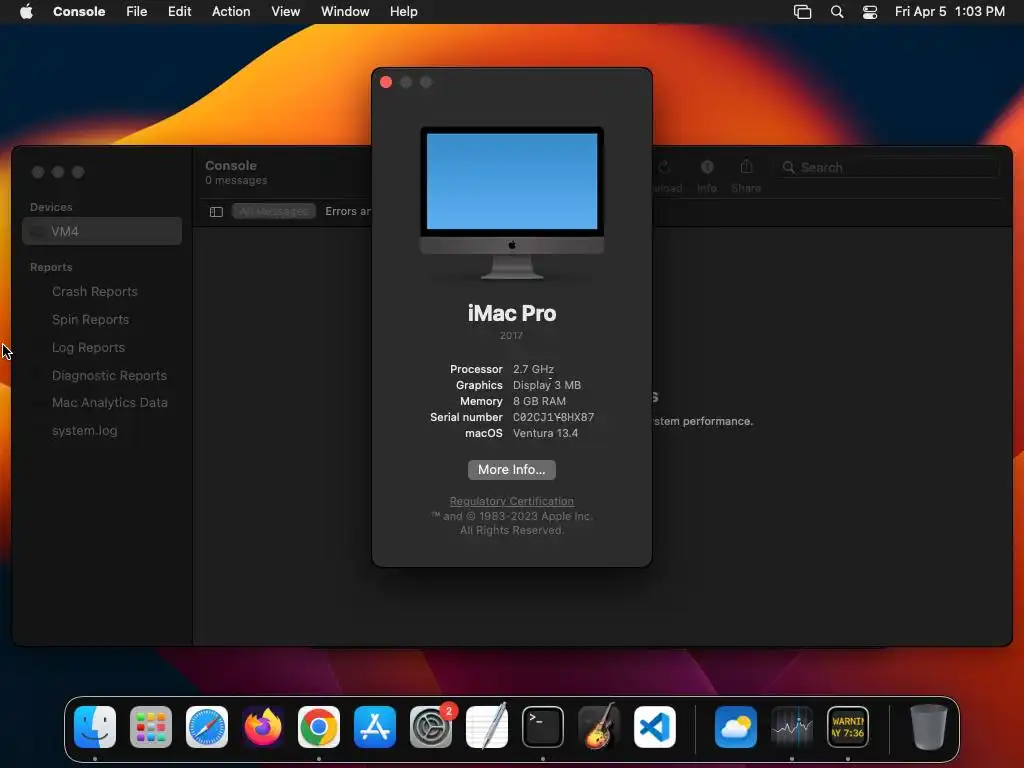Screen dimensions: 1024x768
Task: Launch GarageBand from the Dock
Action: tap(599, 727)
